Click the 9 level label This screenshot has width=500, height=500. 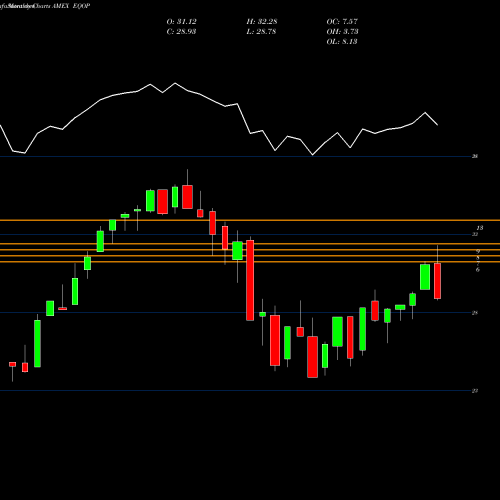click(478, 251)
